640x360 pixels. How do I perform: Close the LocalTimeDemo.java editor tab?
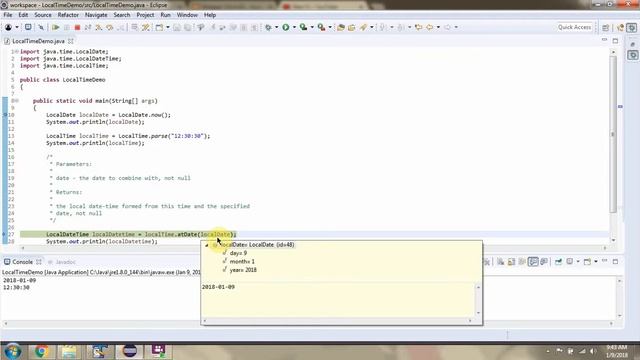pos(71,41)
